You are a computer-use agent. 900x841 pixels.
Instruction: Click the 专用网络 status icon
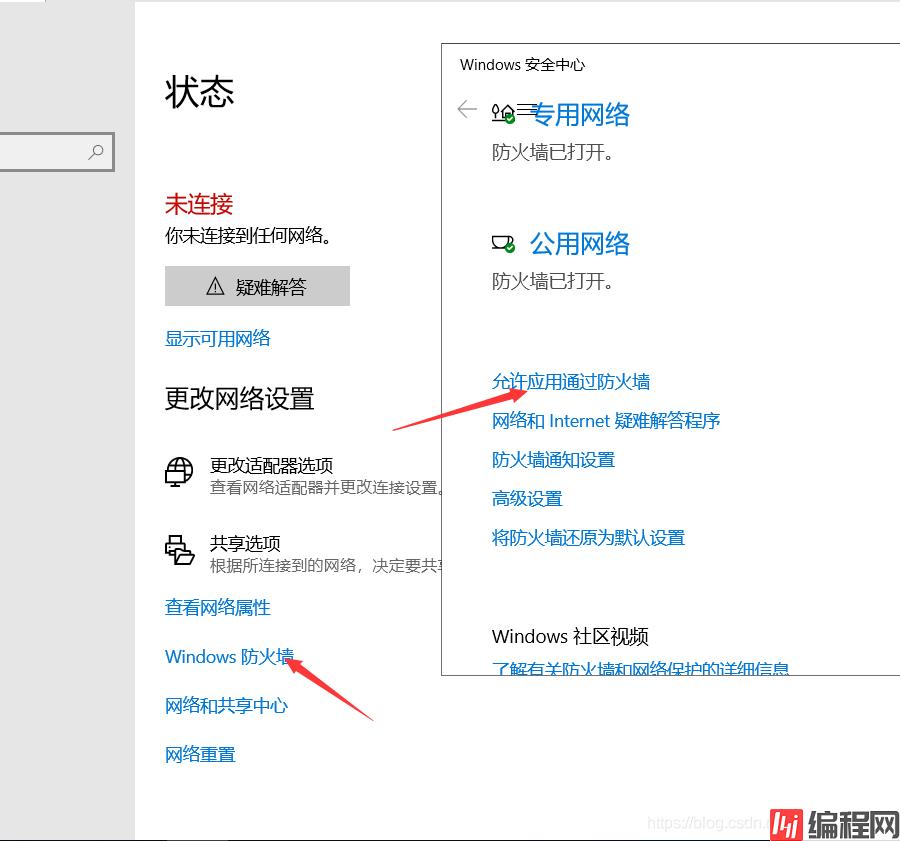504,114
